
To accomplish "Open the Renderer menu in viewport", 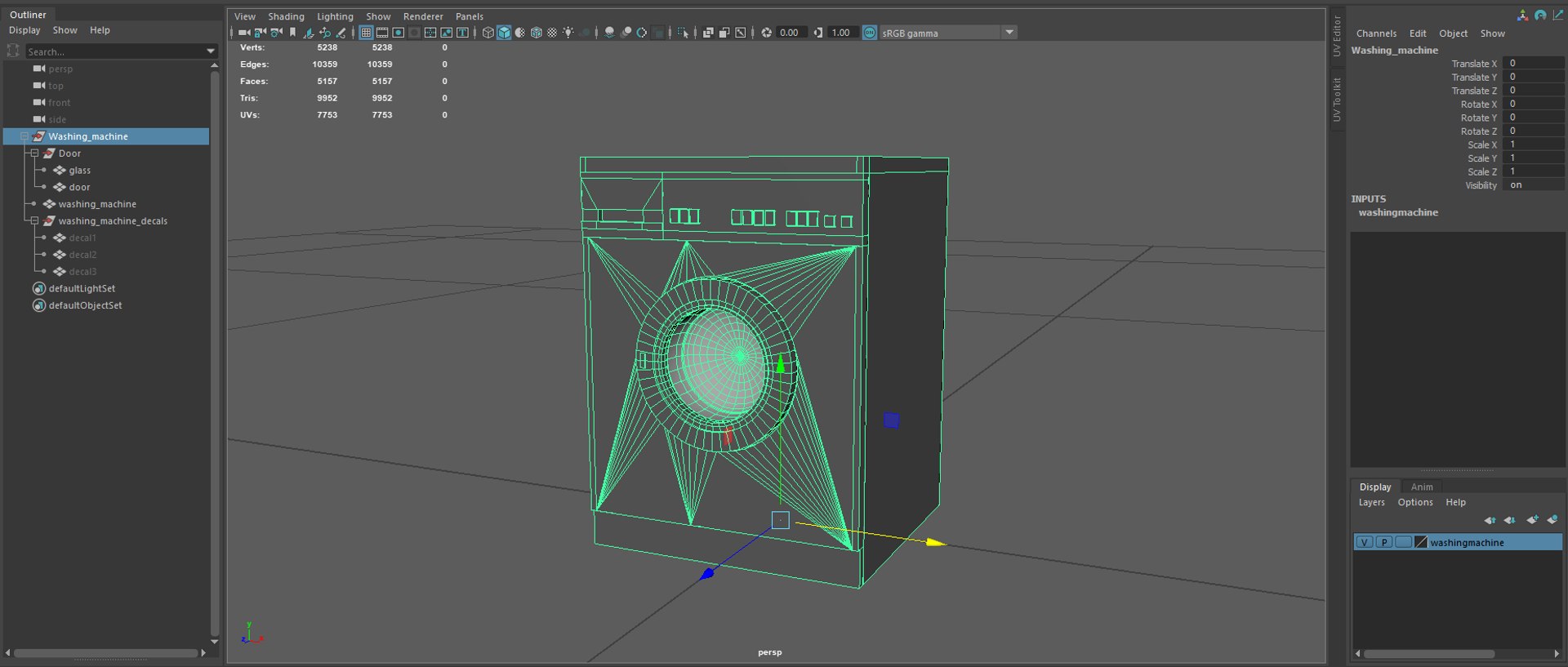I will (x=423, y=16).
